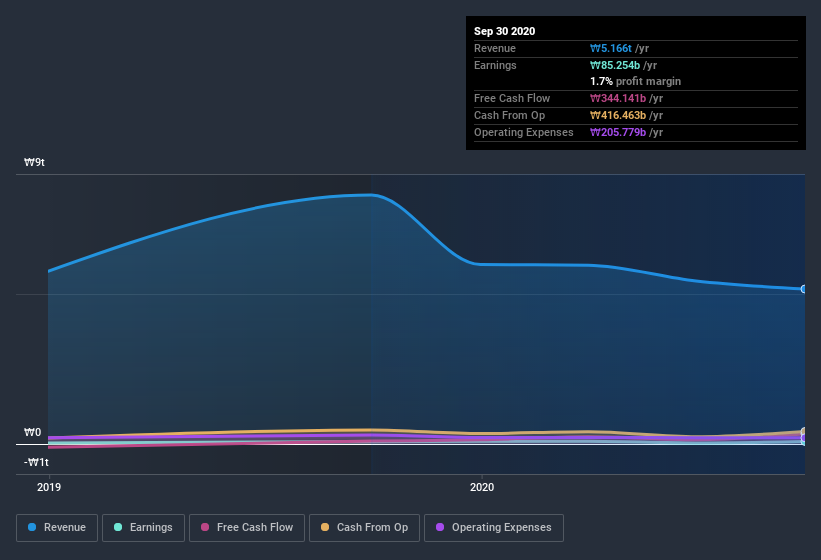Click the Operating Expenses label in tooltip
The width and height of the screenshot is (821, 560).
click(524, 132)
